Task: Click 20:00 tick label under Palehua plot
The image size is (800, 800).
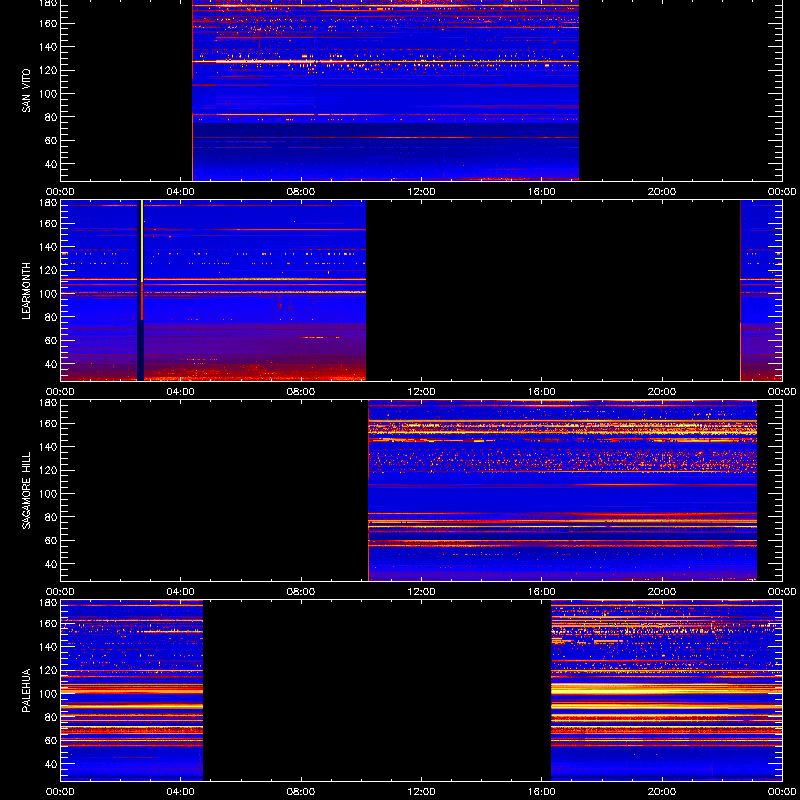Action: pos(662,792)
